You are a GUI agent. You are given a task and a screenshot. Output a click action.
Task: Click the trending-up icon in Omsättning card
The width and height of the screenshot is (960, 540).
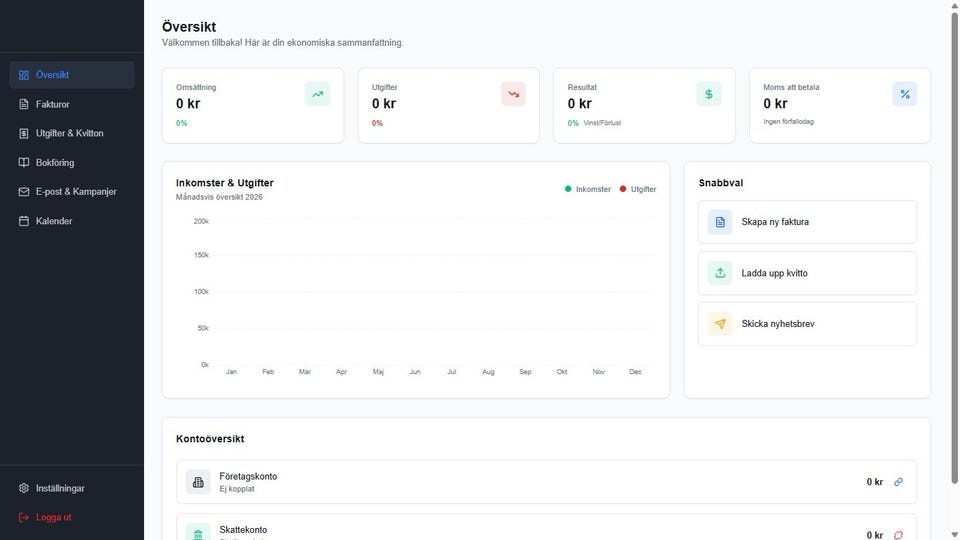317,94
